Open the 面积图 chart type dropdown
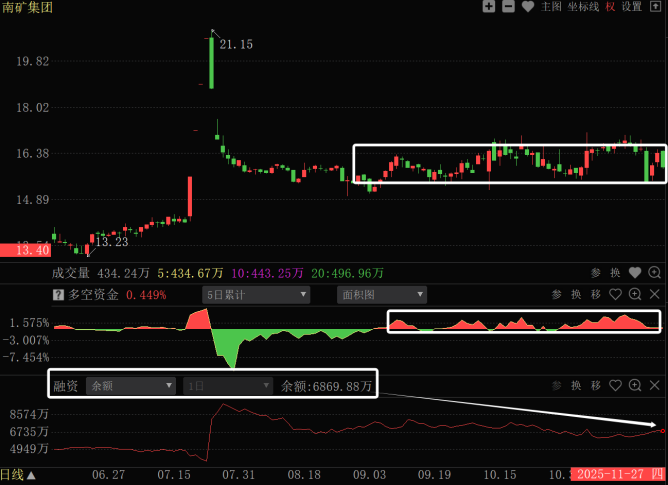Image resolution: width=668 pixels, height=485 pixels. (382, 295)
